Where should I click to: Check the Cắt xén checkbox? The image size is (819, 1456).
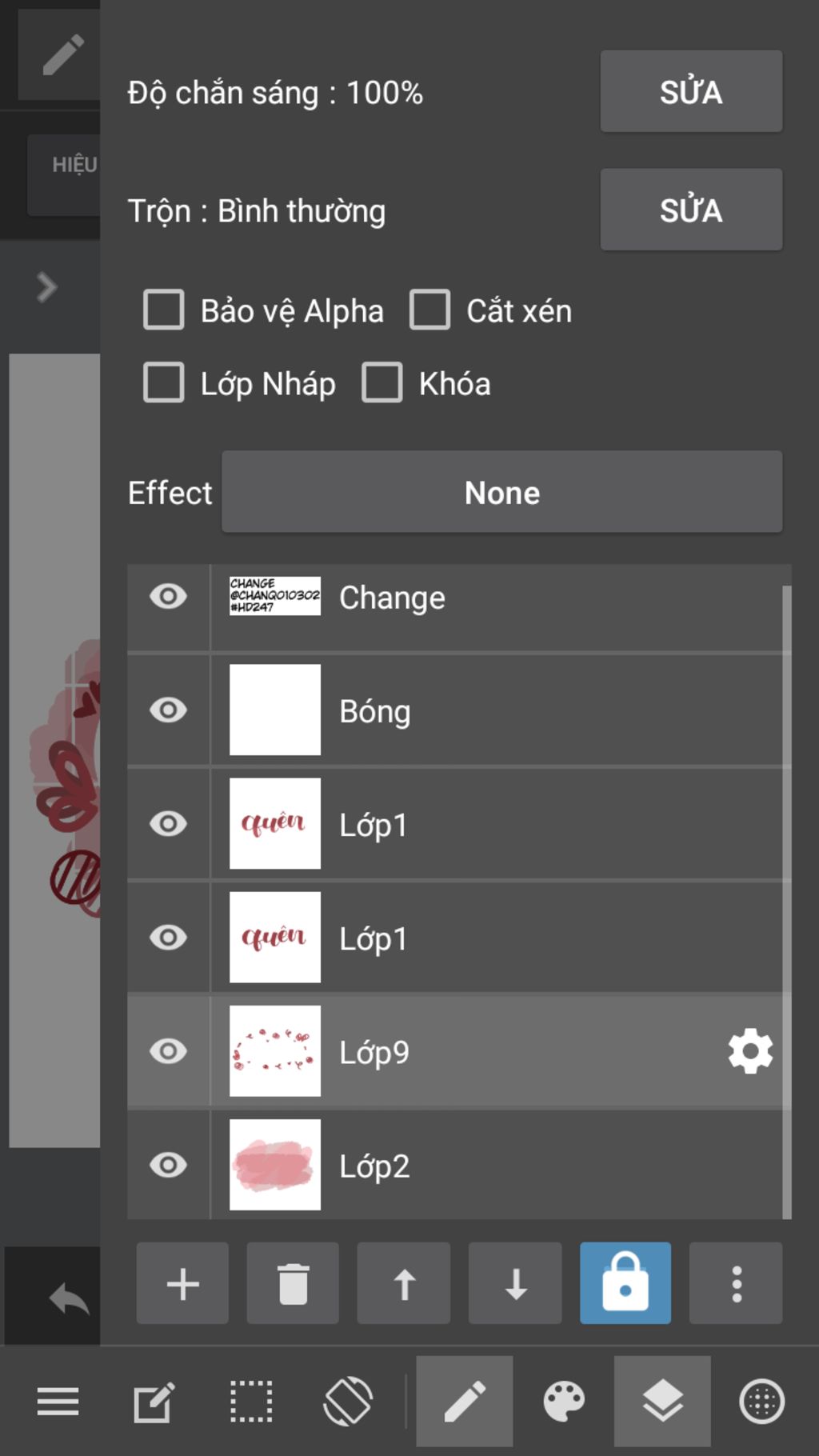[430, 310]
